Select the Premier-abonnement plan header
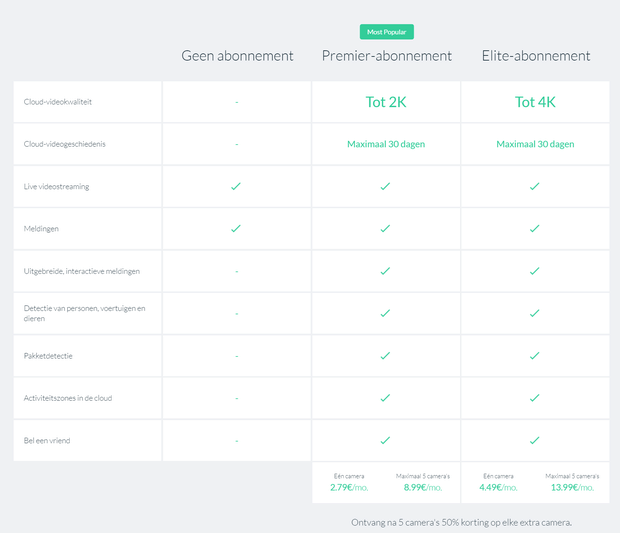Image resolution: width=620 pixels, height=533 pixels. coord(386,56)
